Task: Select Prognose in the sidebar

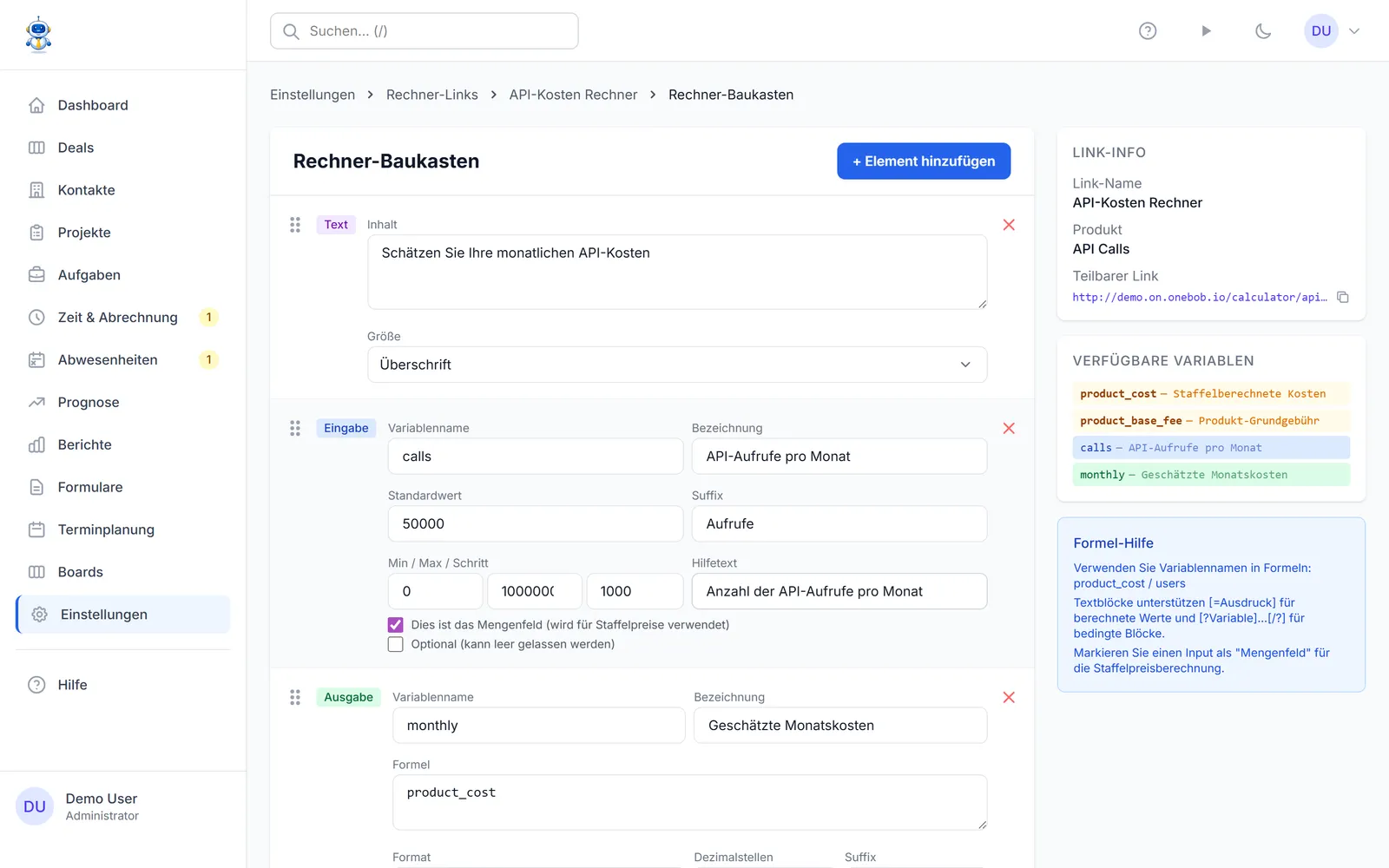Action: click(123, 403)
